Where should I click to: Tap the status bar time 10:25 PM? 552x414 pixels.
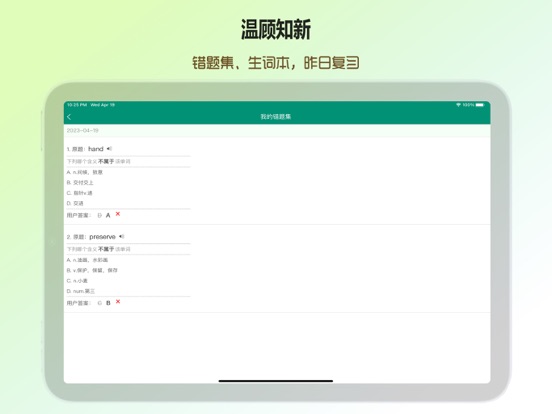click(77, 105)
